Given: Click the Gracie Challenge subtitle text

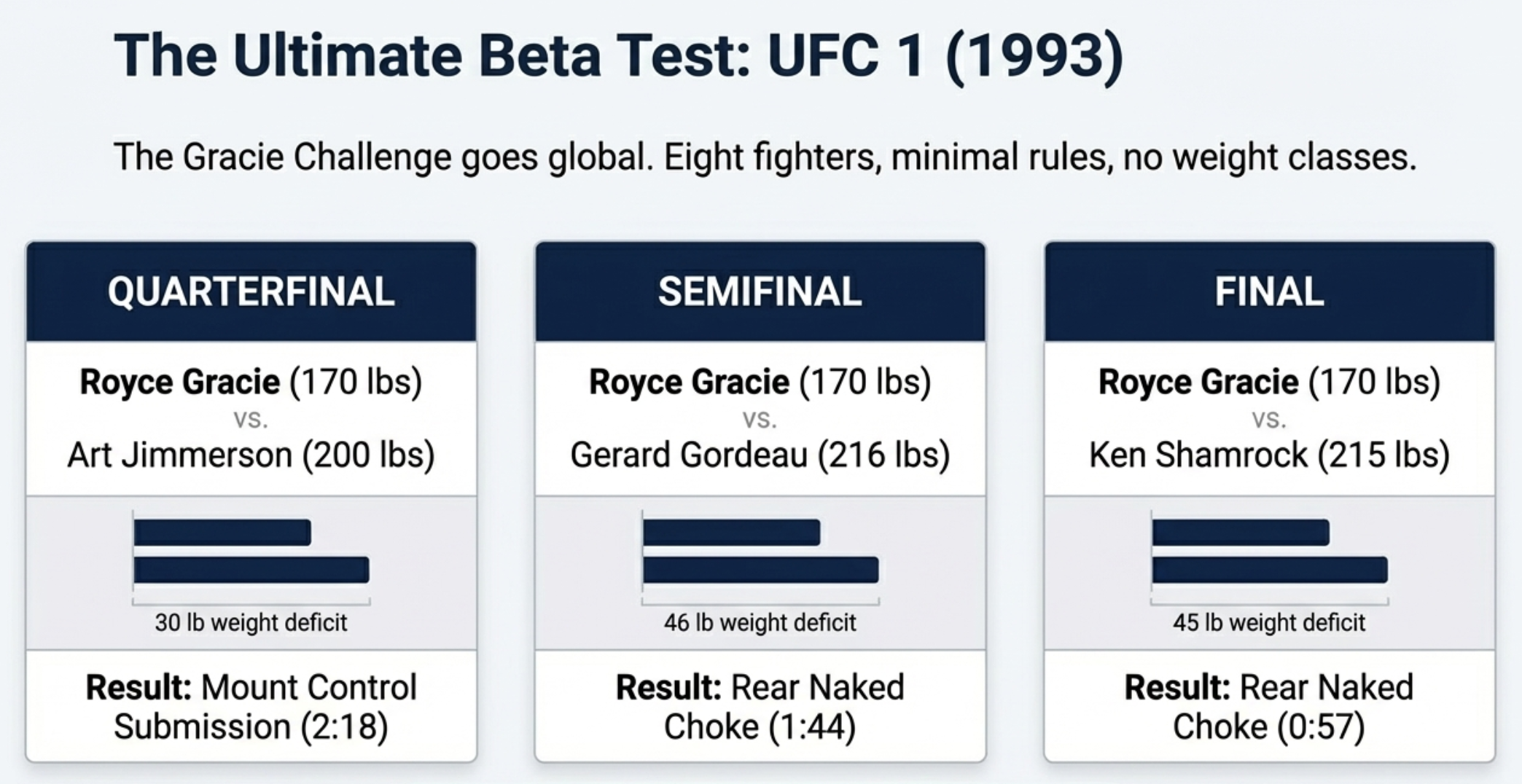Looking at the screenshot, I should [765, 157].
